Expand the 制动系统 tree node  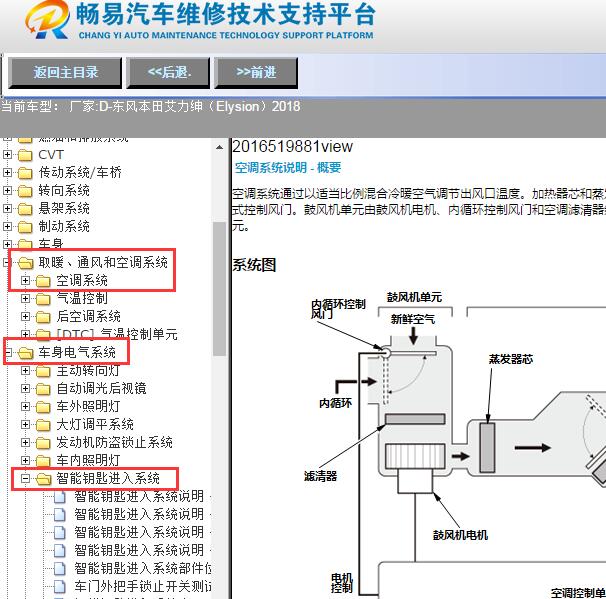click(x=7, y=226)
